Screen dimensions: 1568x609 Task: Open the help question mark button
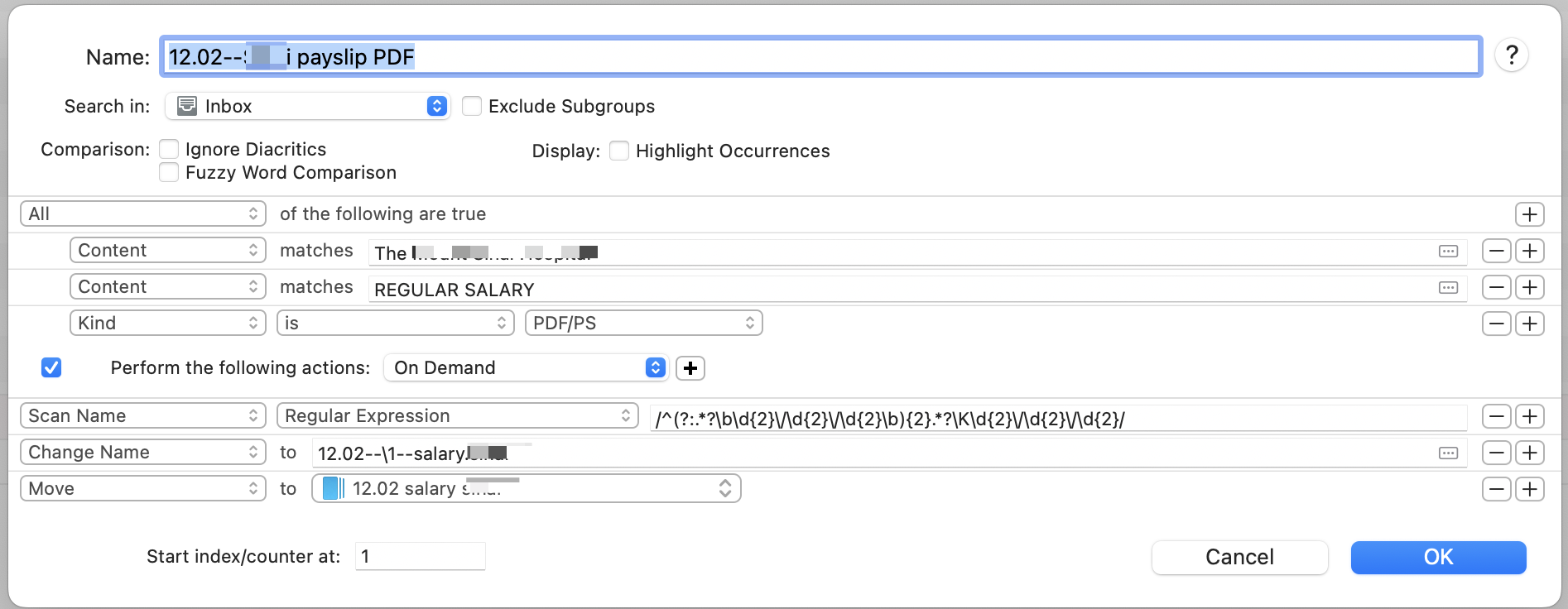coord(1512,55)
